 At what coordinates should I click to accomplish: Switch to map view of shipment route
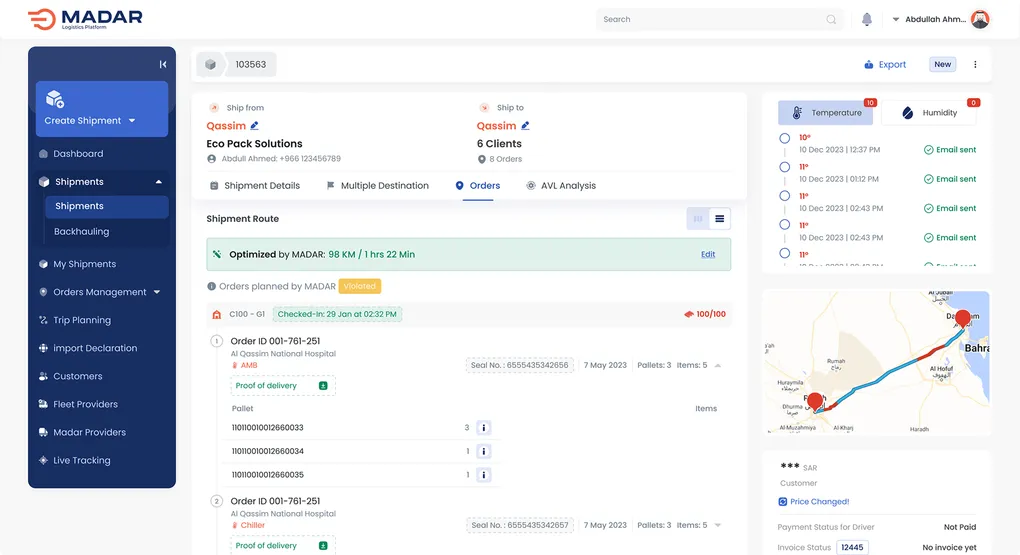(698, 219)
